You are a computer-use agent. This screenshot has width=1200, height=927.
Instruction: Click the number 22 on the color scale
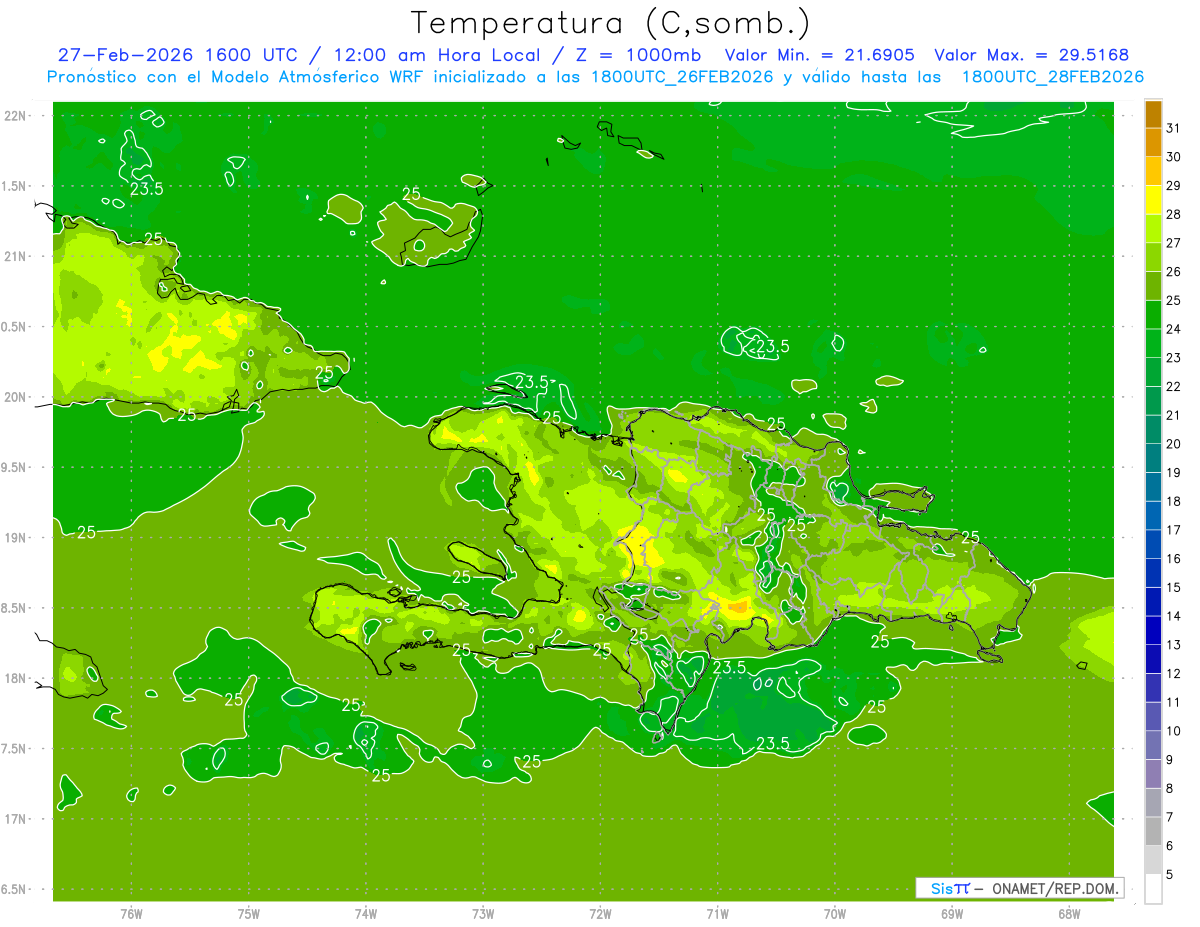pyautogui.click(x=1174, y=386)
